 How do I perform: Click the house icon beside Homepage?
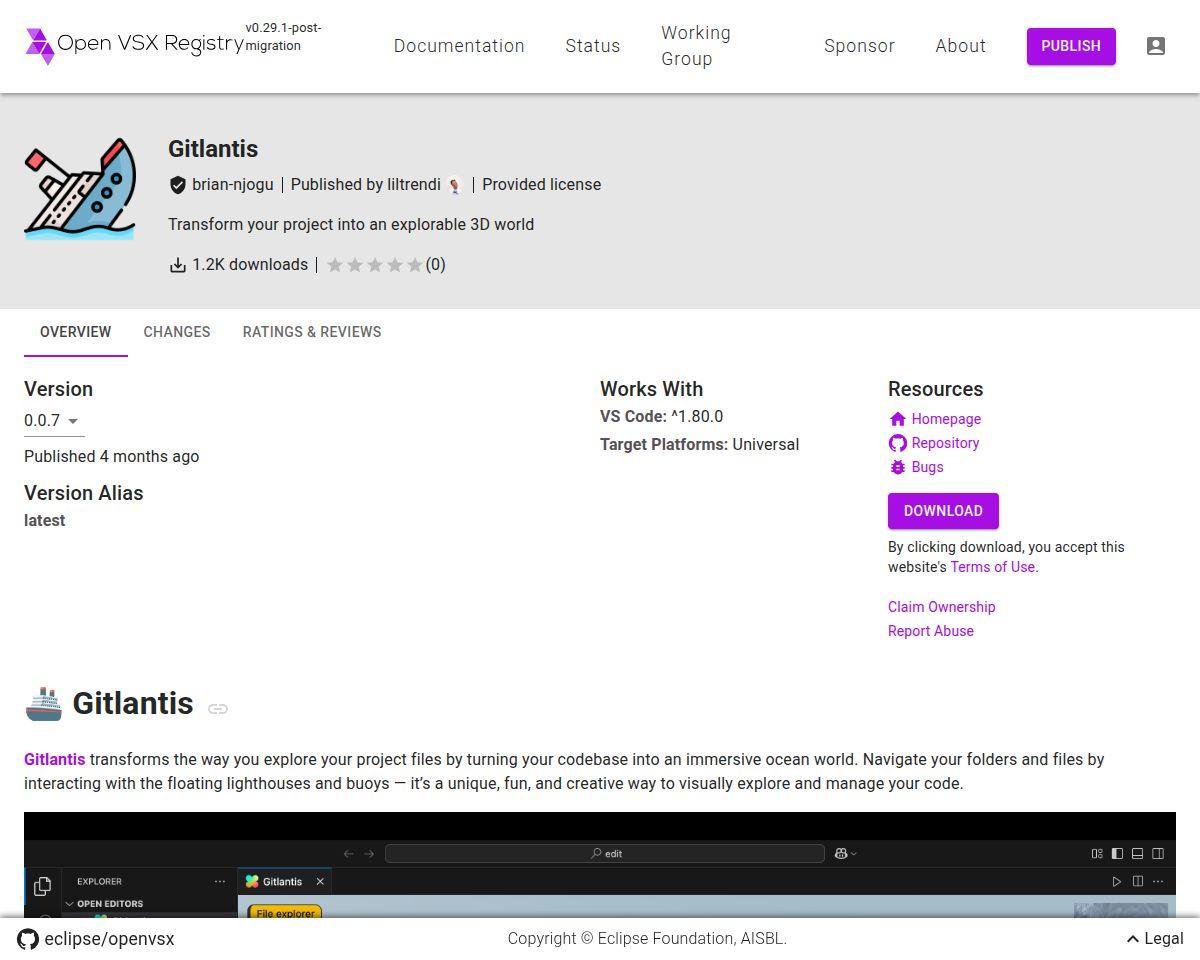[x=897, y=419]
